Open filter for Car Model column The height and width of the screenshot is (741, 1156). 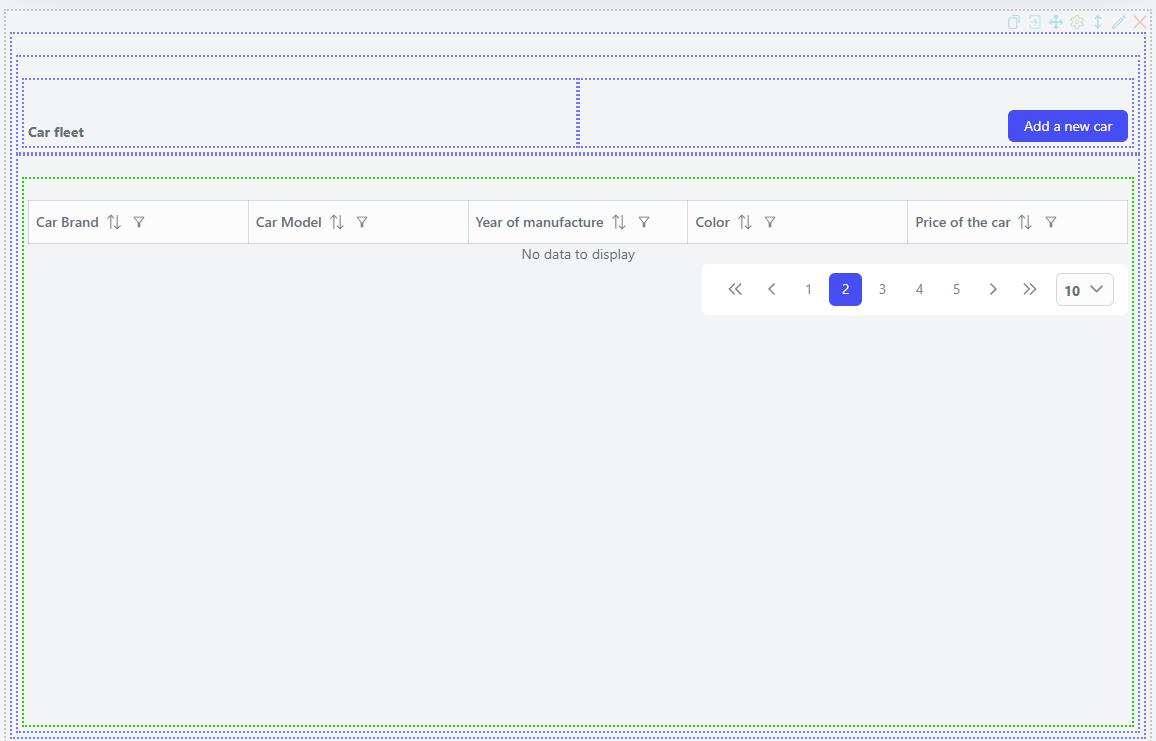[362, 222]
